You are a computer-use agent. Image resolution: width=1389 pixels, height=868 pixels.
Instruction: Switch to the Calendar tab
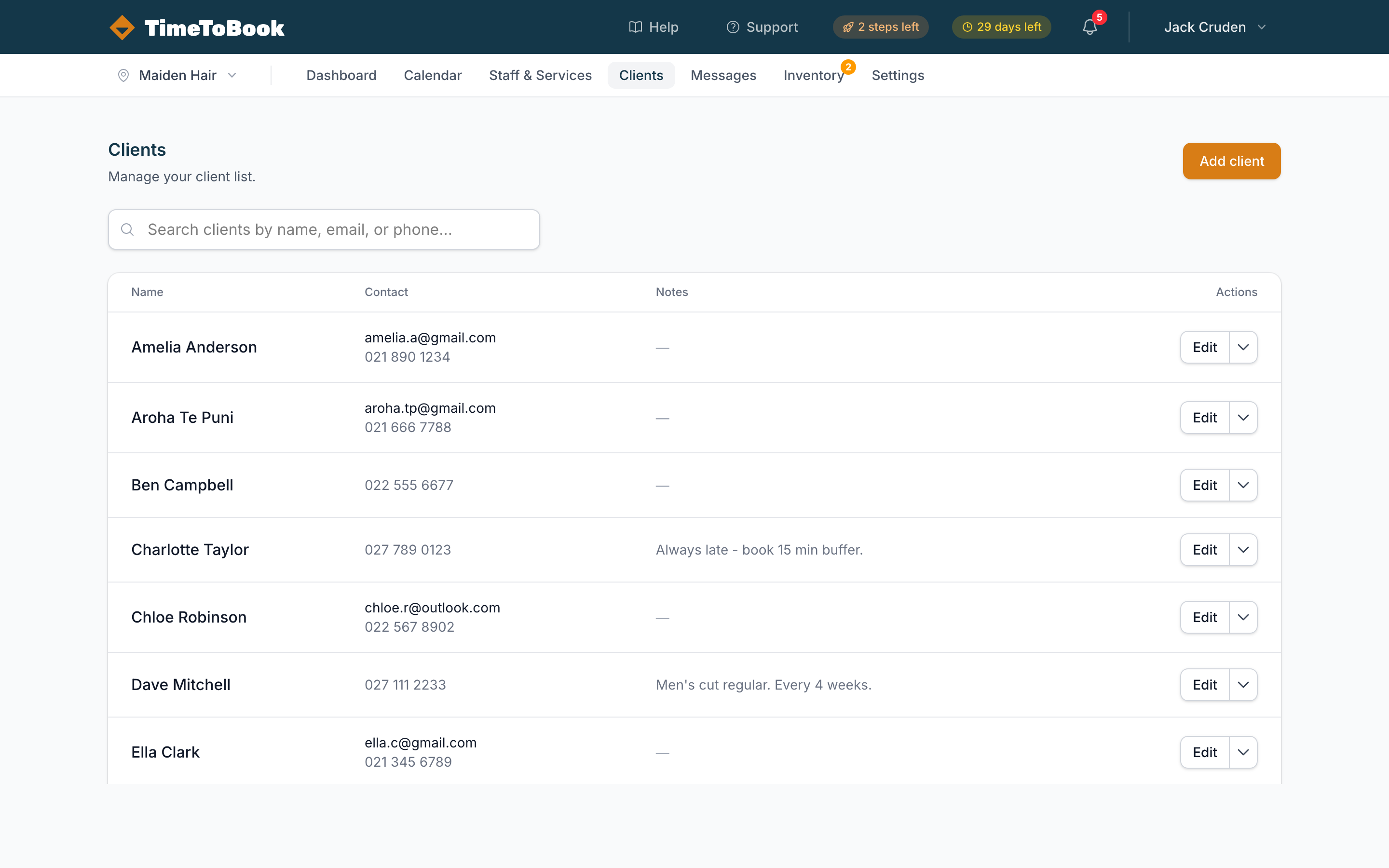coord(433,75)
